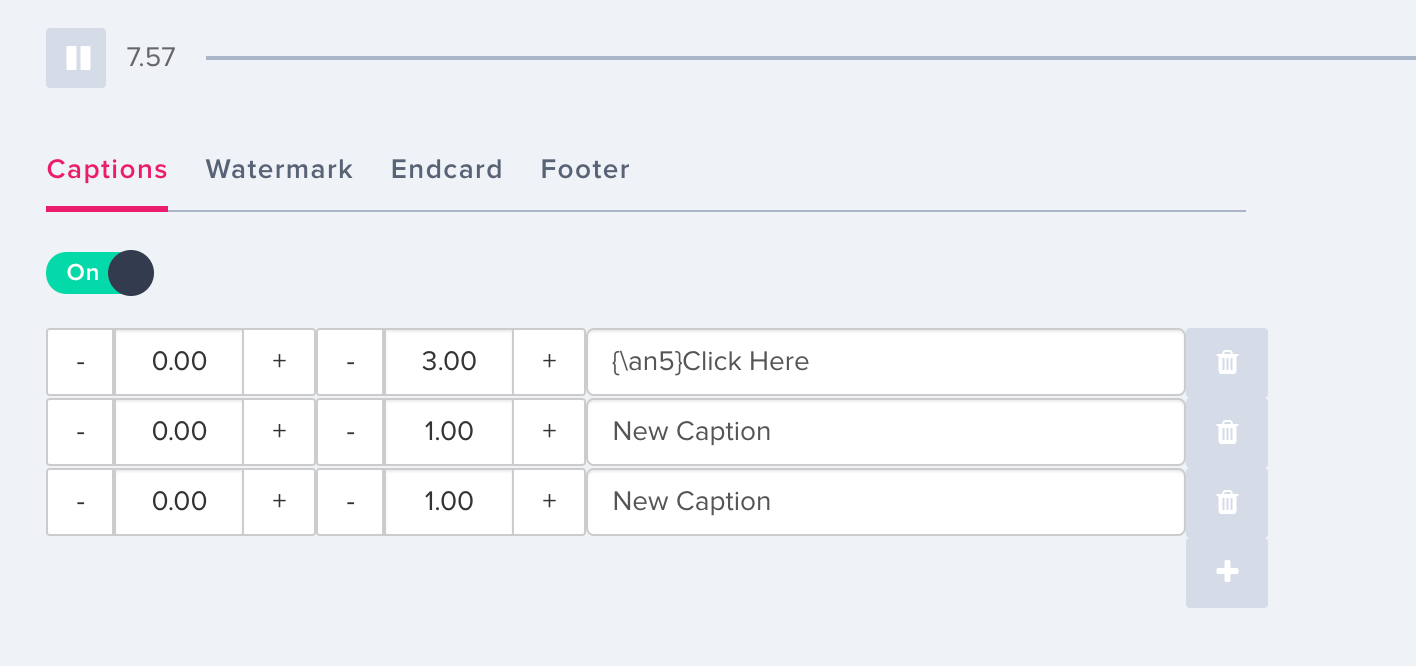
Task: Switch to the Watermark tab
Action: click(x=279, y=169)
